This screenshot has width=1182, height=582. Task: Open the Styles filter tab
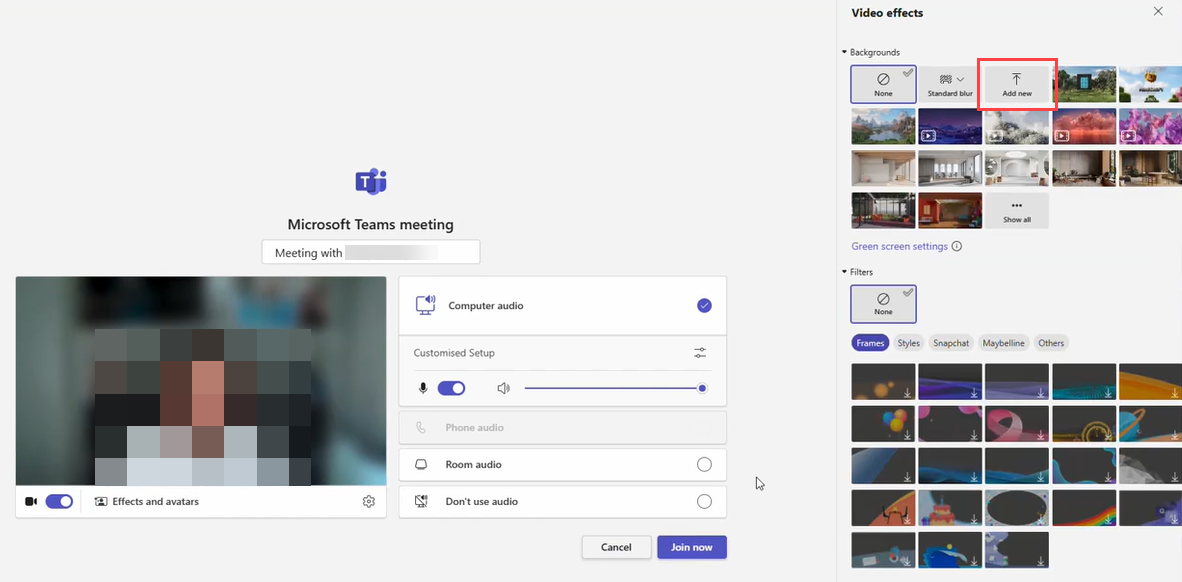coord(908,343)
